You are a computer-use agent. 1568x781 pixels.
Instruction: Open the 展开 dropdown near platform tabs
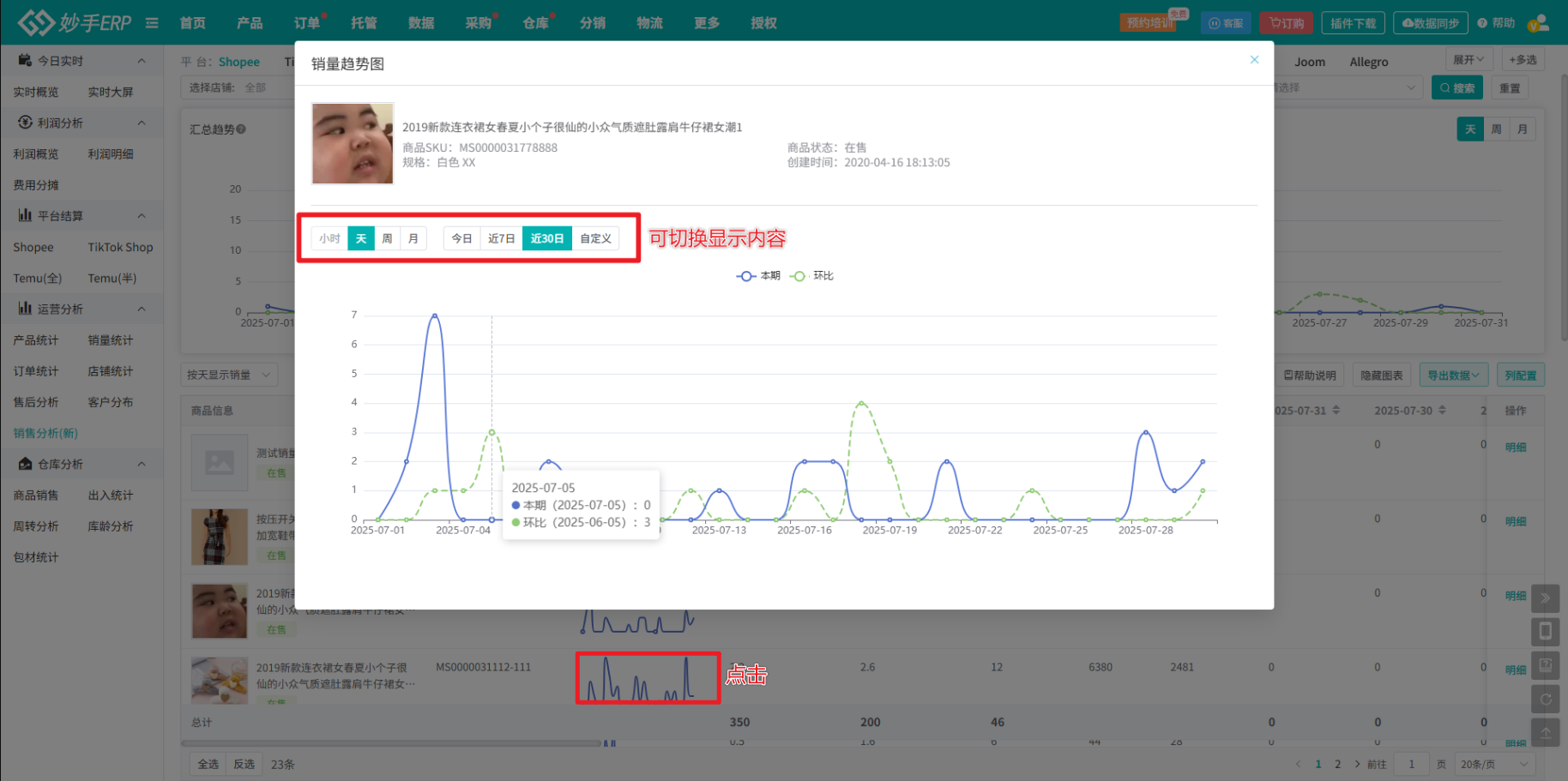coord(1468,59)
